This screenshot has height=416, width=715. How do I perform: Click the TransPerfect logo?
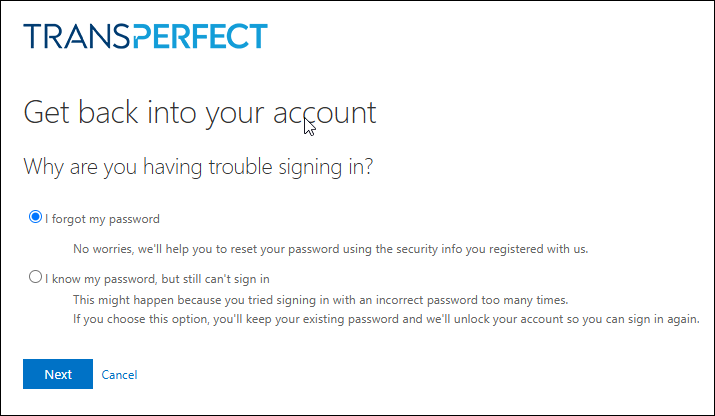coord(146,36)
